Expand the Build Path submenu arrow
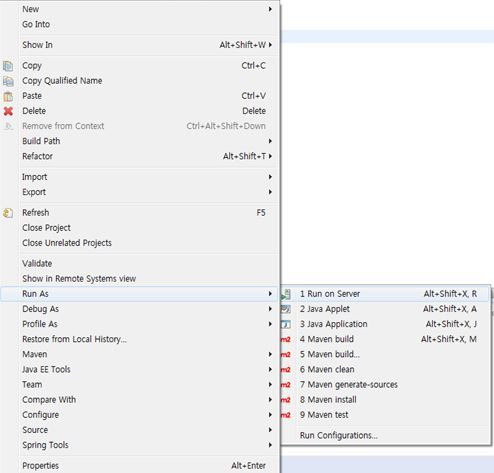This screenshot has width=494, height=473. tap(270, 141)
